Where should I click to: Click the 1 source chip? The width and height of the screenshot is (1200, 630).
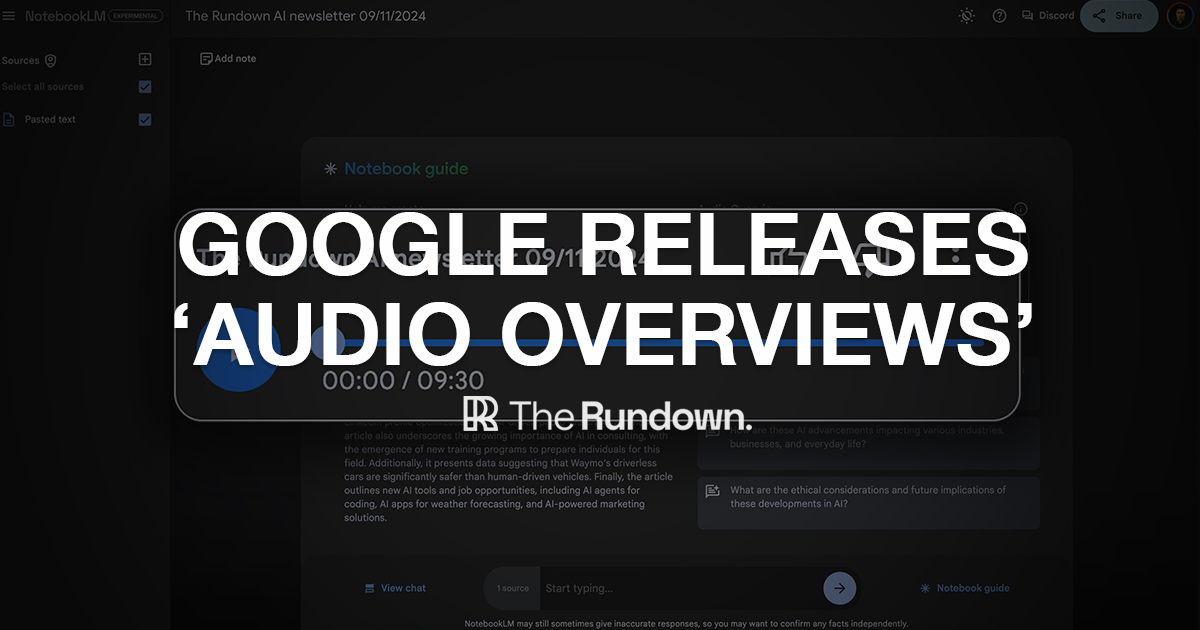tap(511, 588)
